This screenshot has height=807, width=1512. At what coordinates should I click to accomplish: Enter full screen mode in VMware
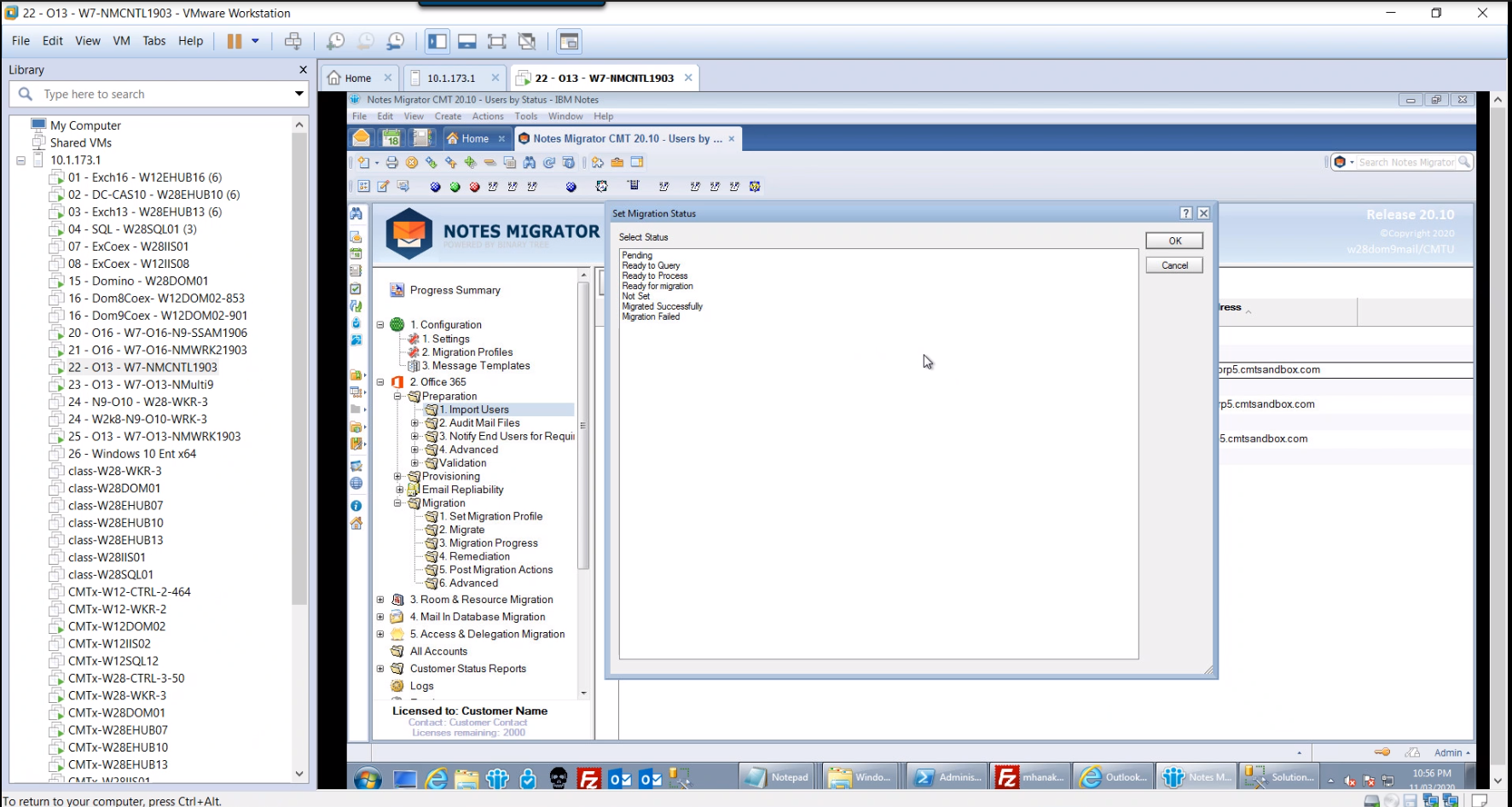[496, 41]
